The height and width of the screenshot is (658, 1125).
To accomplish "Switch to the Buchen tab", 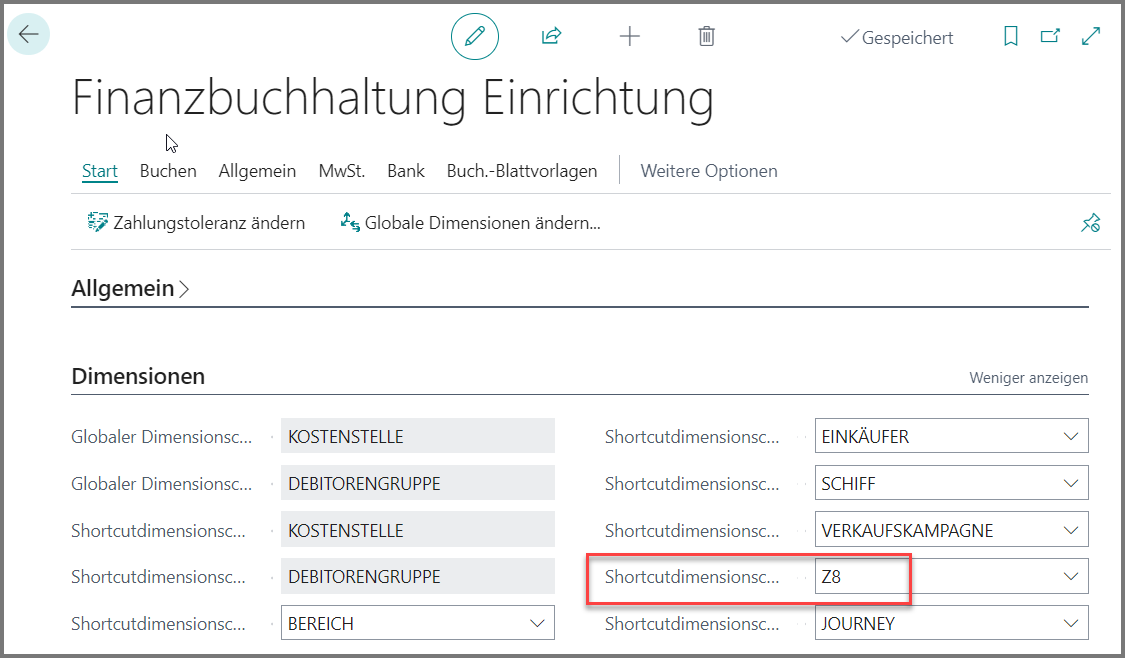I will [168, 171].
